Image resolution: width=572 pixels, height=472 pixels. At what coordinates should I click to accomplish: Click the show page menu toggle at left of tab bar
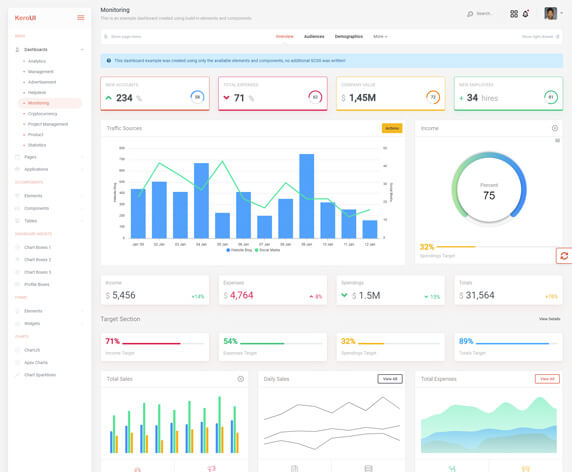123,36
